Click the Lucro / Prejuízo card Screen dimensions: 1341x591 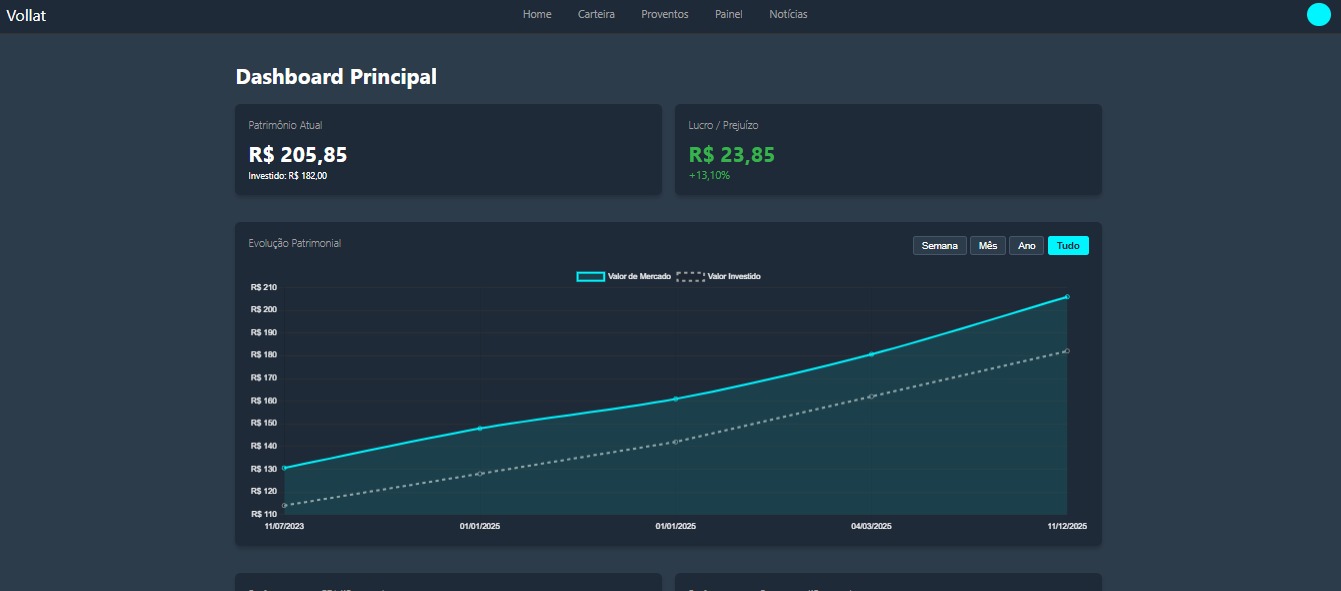point(888,150)
